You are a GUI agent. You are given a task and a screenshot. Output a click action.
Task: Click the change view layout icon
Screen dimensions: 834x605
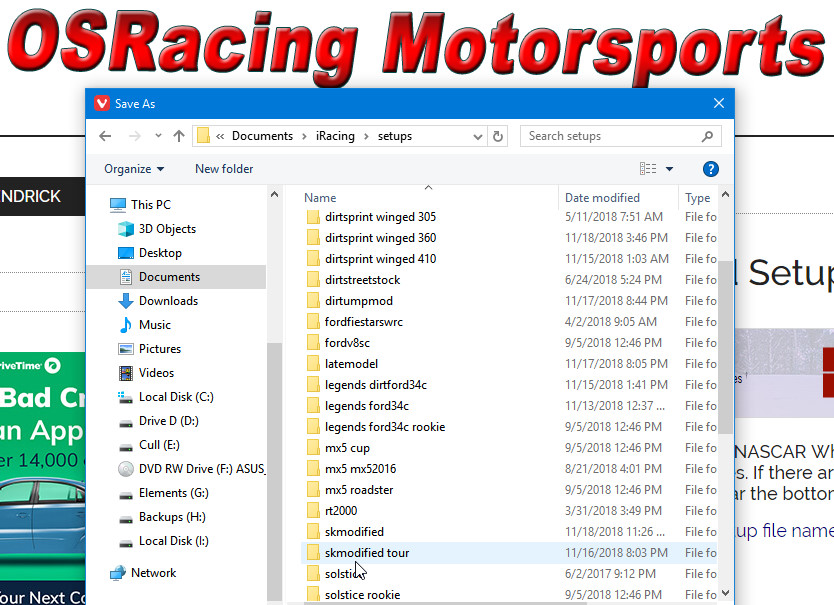648,169
